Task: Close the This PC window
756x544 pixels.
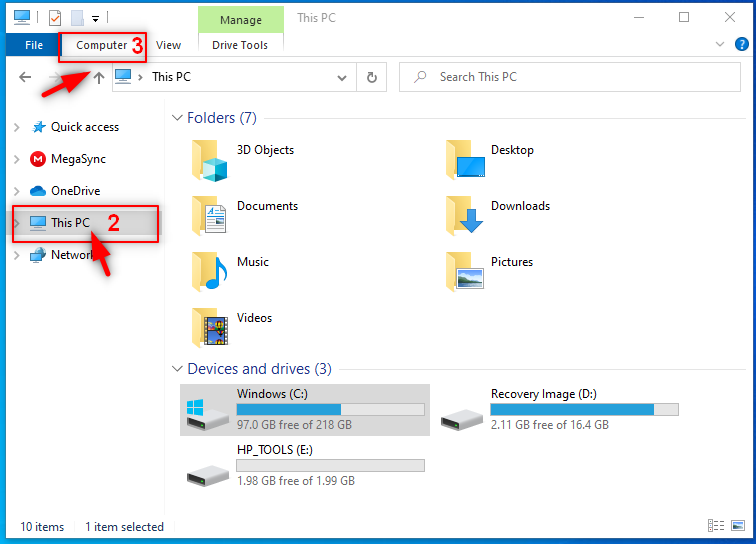Action: pyautogui.click(x=729, y=17)
